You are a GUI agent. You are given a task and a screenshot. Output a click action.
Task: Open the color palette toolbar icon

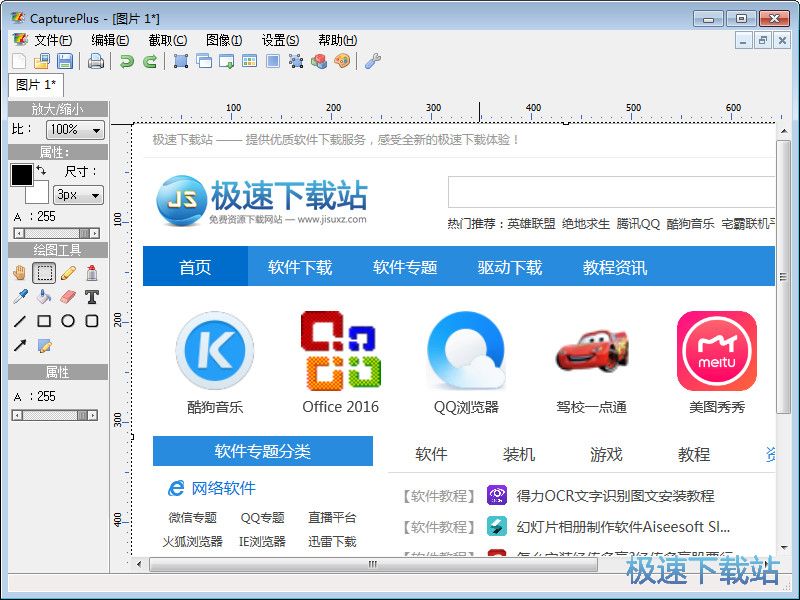point(342,62)
